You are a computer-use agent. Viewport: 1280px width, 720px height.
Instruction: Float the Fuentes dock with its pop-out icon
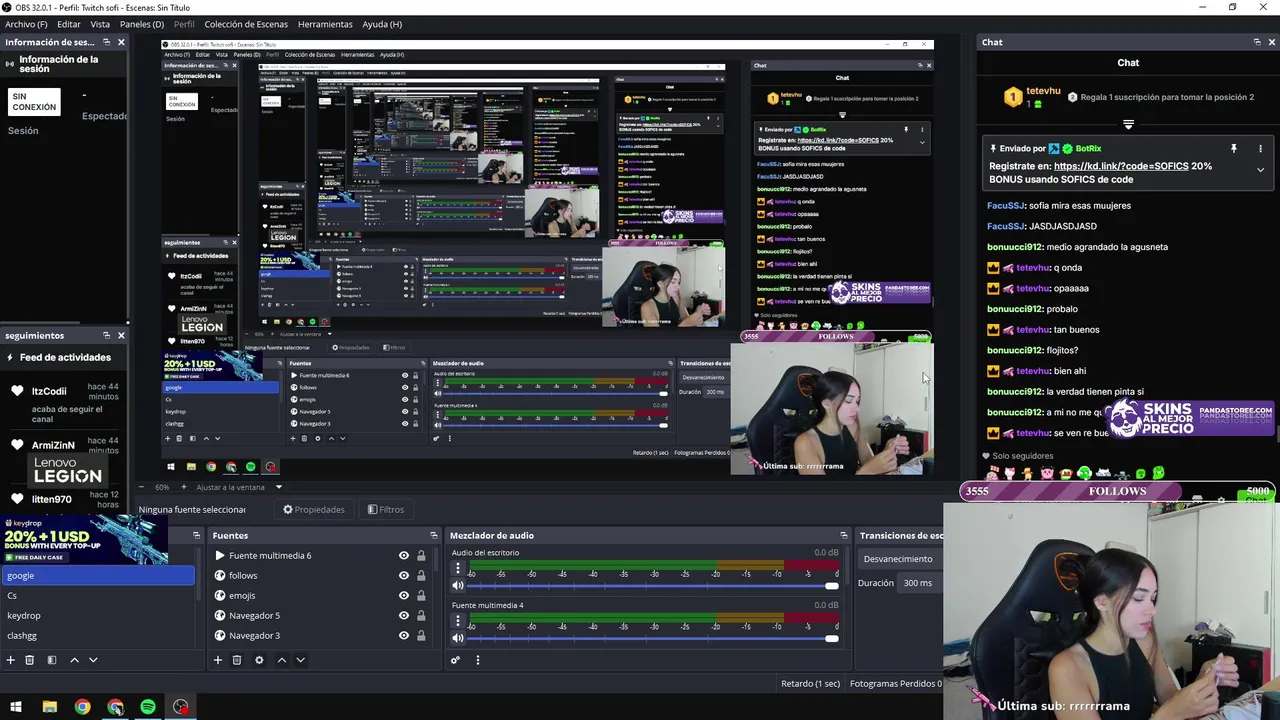tap(433, 536)
